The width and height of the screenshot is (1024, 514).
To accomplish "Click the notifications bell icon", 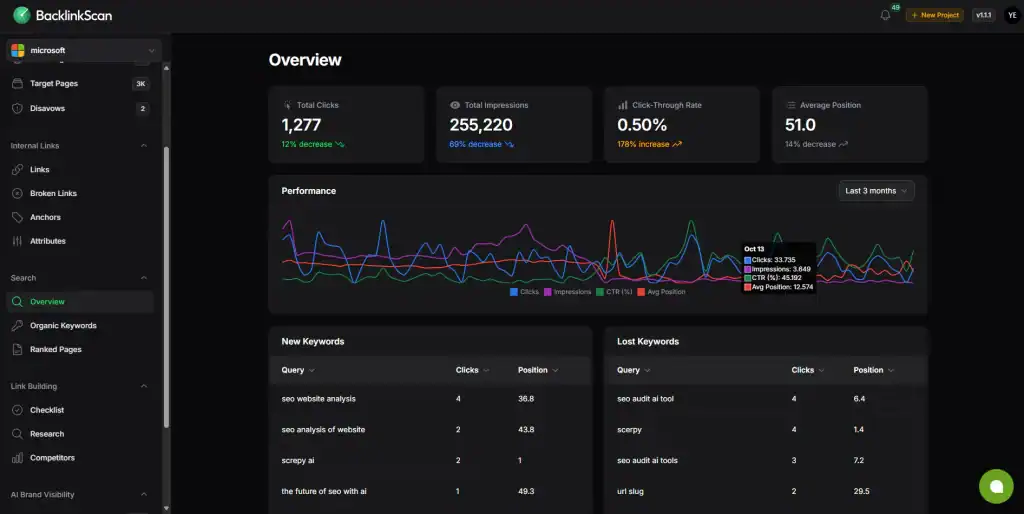I will pos(885,15).
